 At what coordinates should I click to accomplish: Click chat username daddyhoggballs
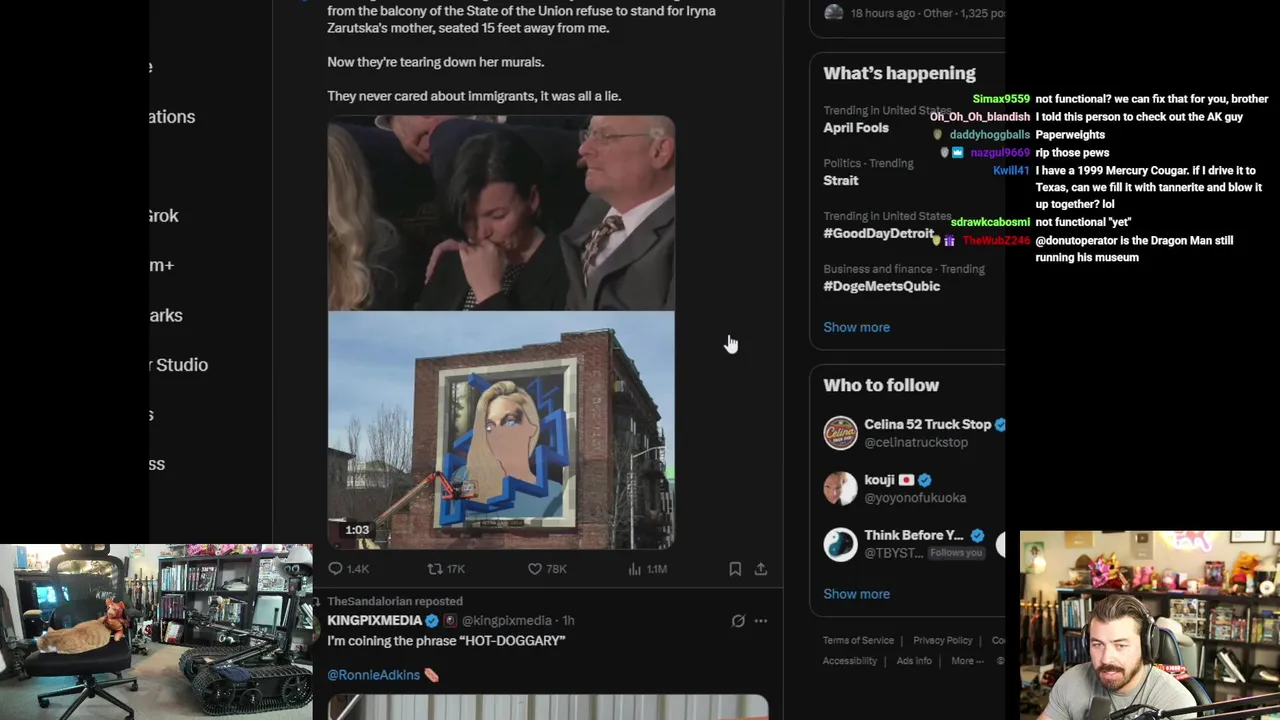tap(990, 135)
